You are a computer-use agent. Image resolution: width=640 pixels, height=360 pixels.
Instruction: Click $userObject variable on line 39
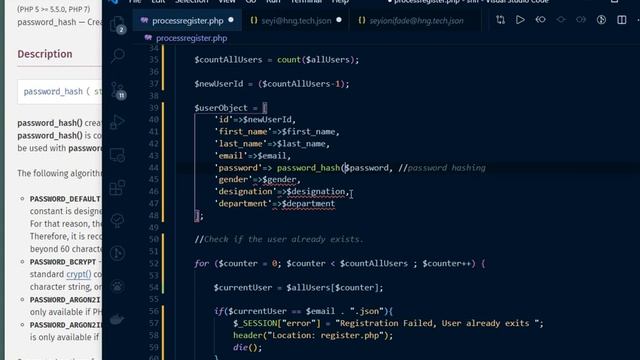click(221, 108)
